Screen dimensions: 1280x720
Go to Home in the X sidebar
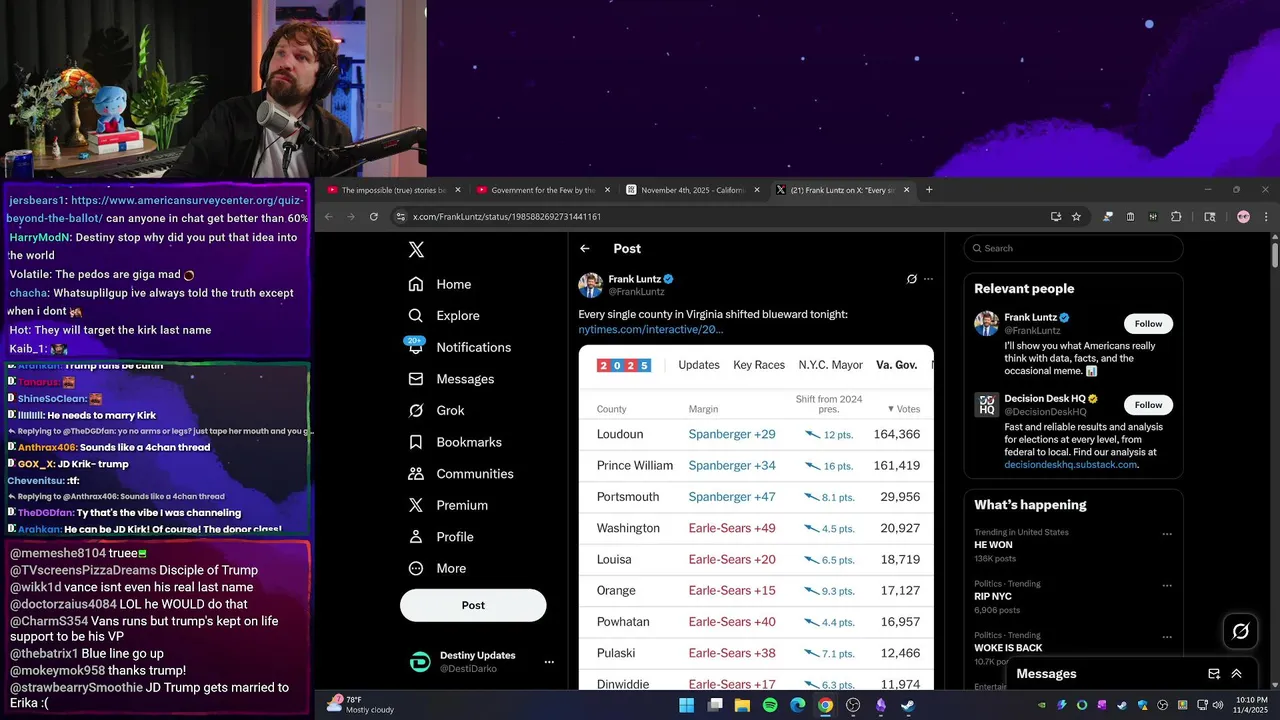(x=440, y=284)
